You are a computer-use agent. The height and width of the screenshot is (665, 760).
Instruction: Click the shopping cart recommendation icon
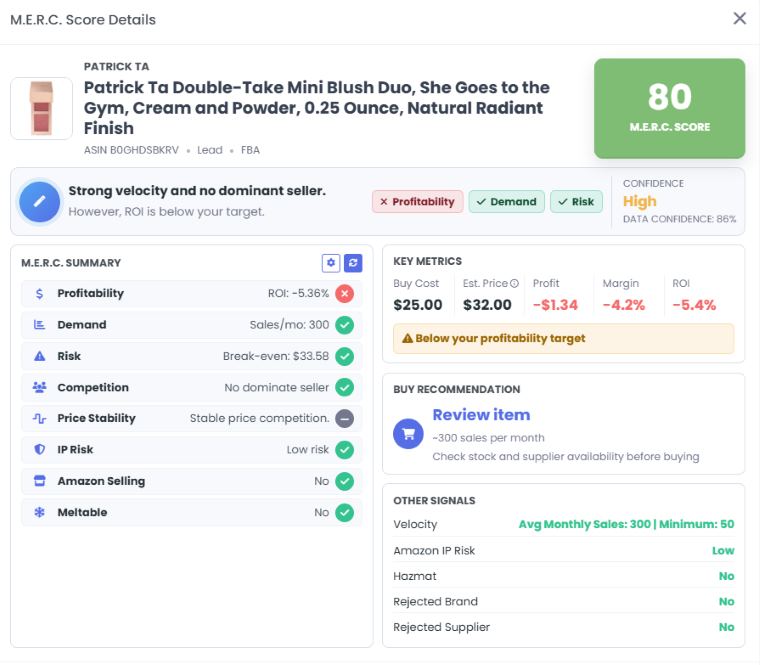tap(408, 434)
